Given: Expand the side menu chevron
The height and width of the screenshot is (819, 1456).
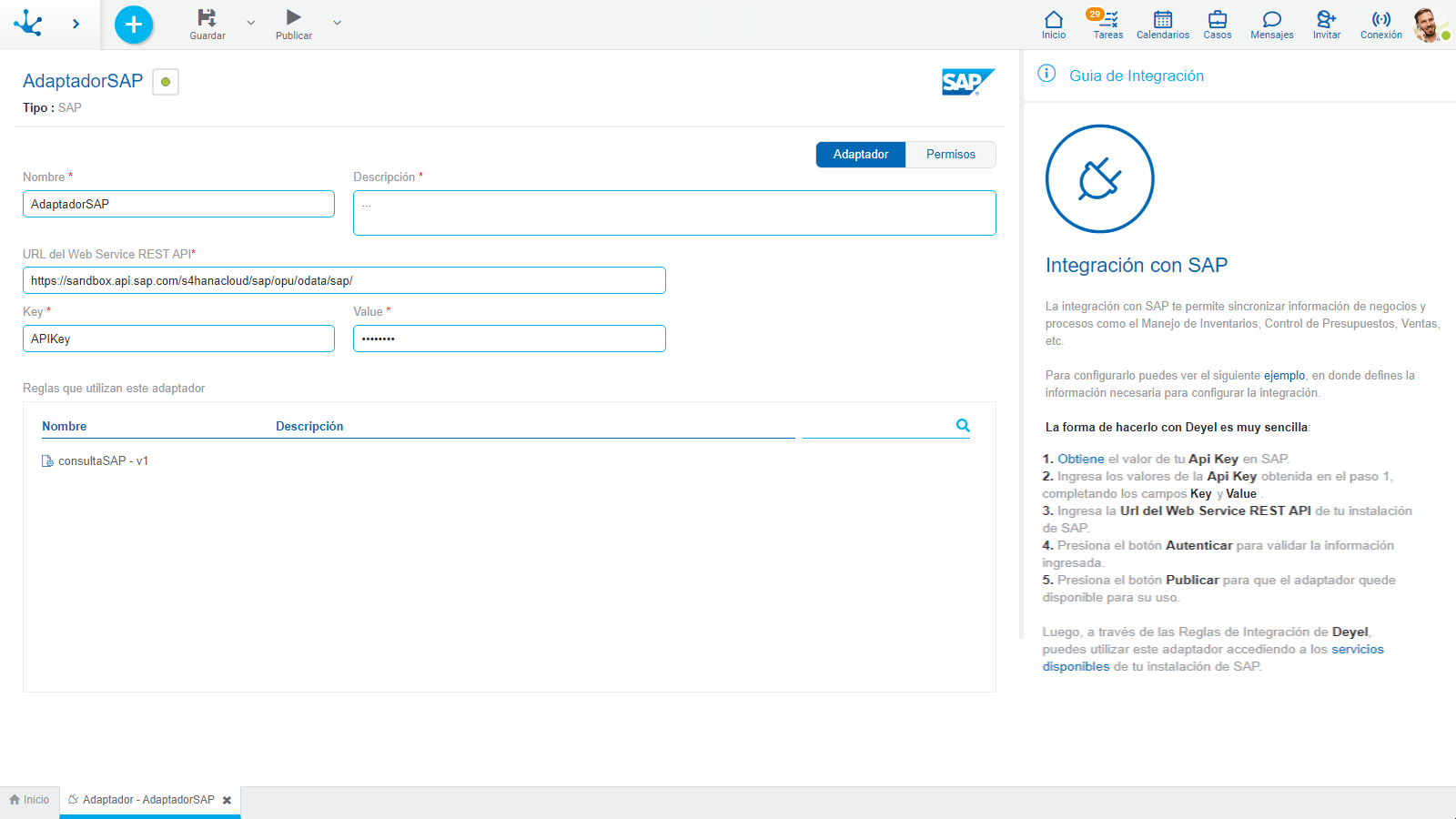Looking at the screenshot, I should click(76, 24).
